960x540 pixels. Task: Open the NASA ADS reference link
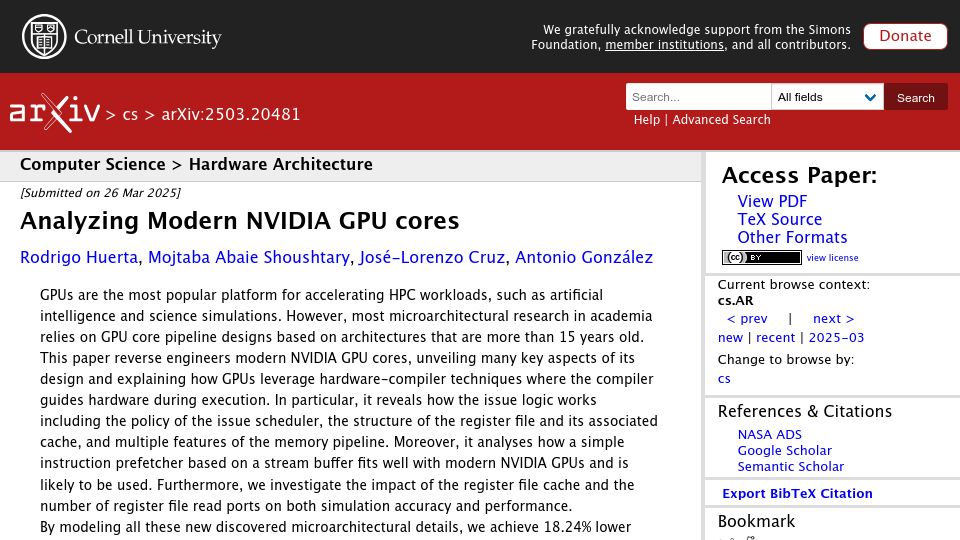(x=769, y=435)
